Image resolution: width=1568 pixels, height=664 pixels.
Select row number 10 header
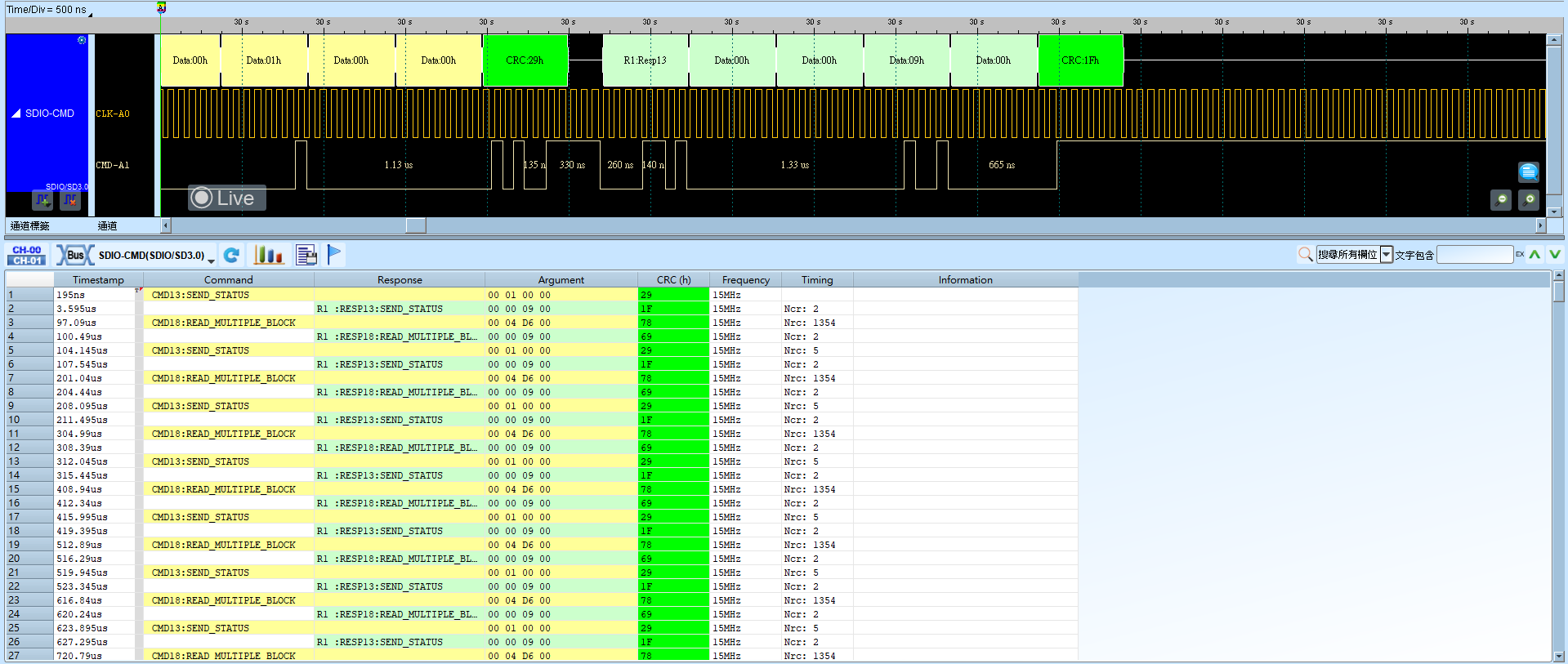tap(29, 421)
